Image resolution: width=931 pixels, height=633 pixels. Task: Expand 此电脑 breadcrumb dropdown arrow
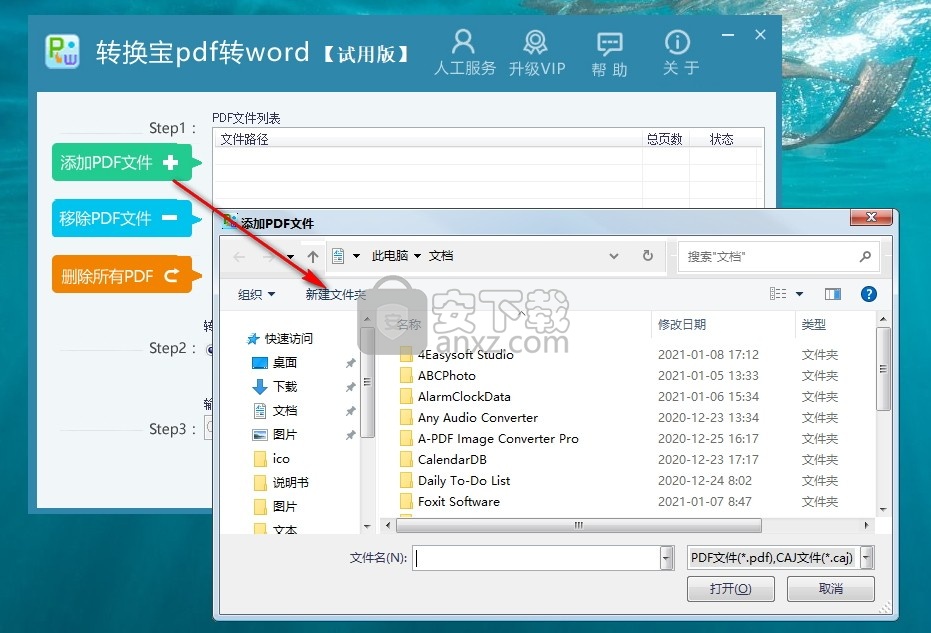tap(417, 256)
